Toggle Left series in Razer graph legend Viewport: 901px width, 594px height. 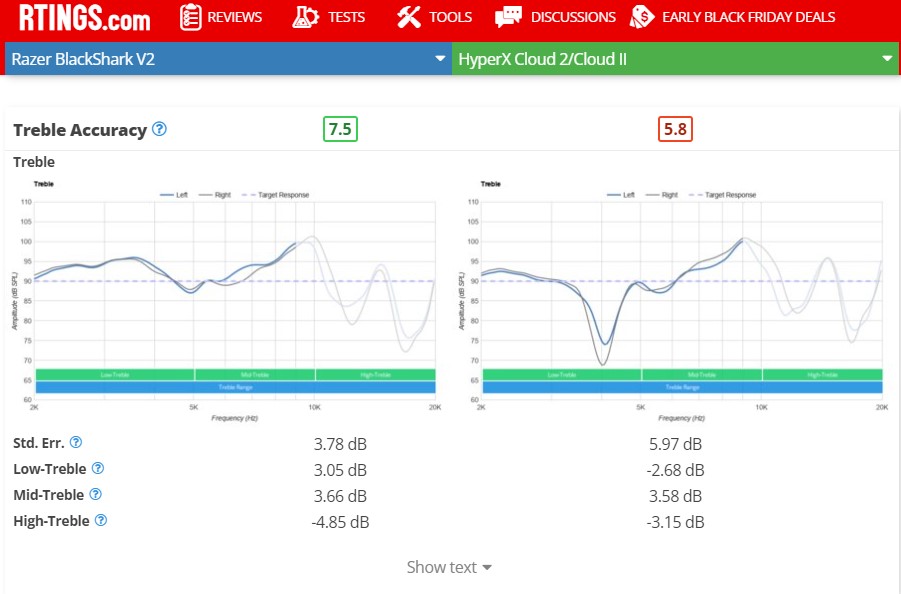coord(174,195)
